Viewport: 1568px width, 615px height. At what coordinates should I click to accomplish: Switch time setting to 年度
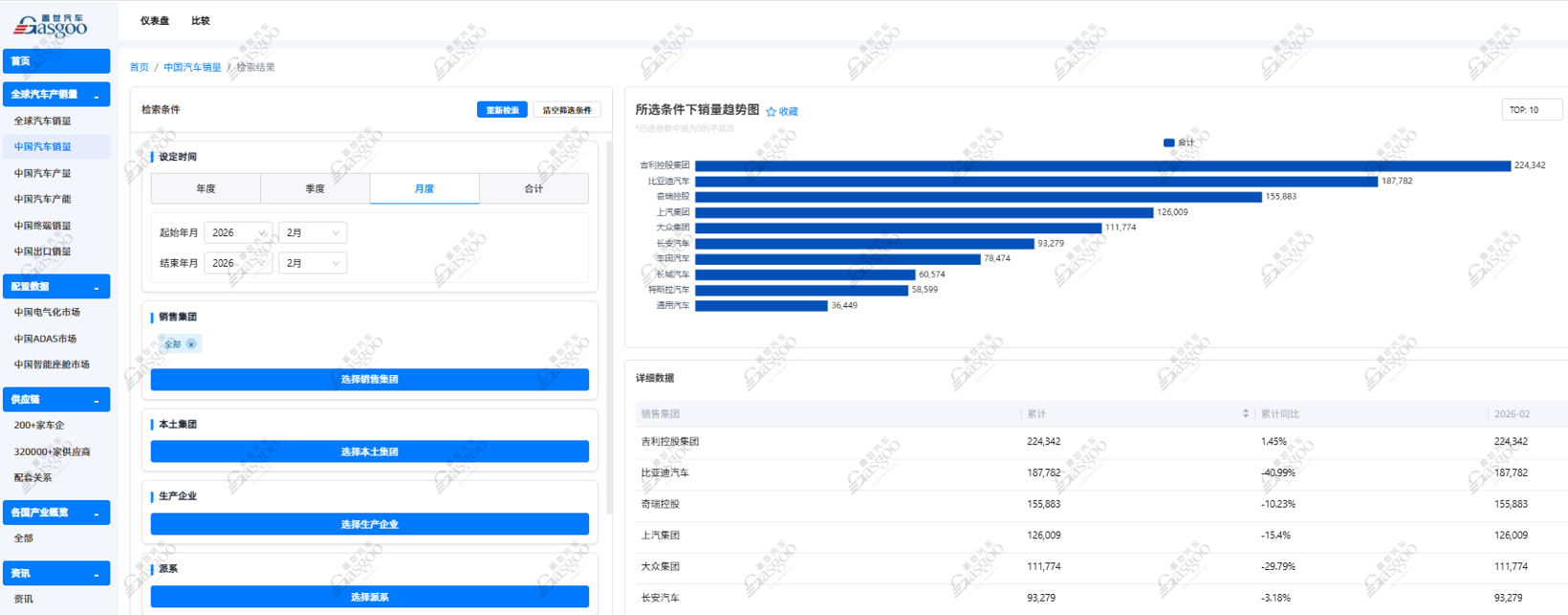click(206, 188)
